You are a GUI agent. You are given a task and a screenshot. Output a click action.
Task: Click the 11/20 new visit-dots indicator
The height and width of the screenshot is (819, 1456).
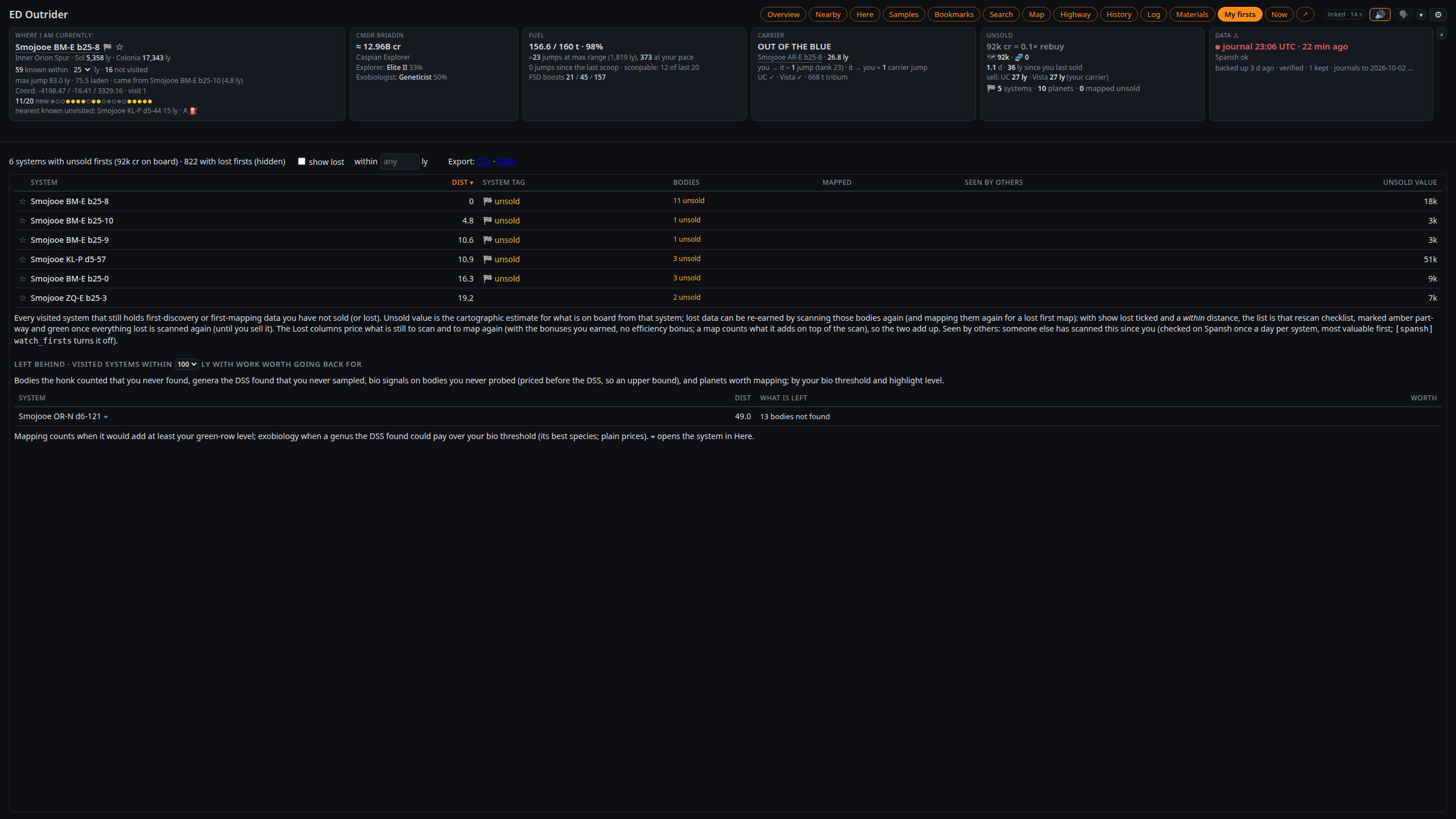[x=84, y=101]
